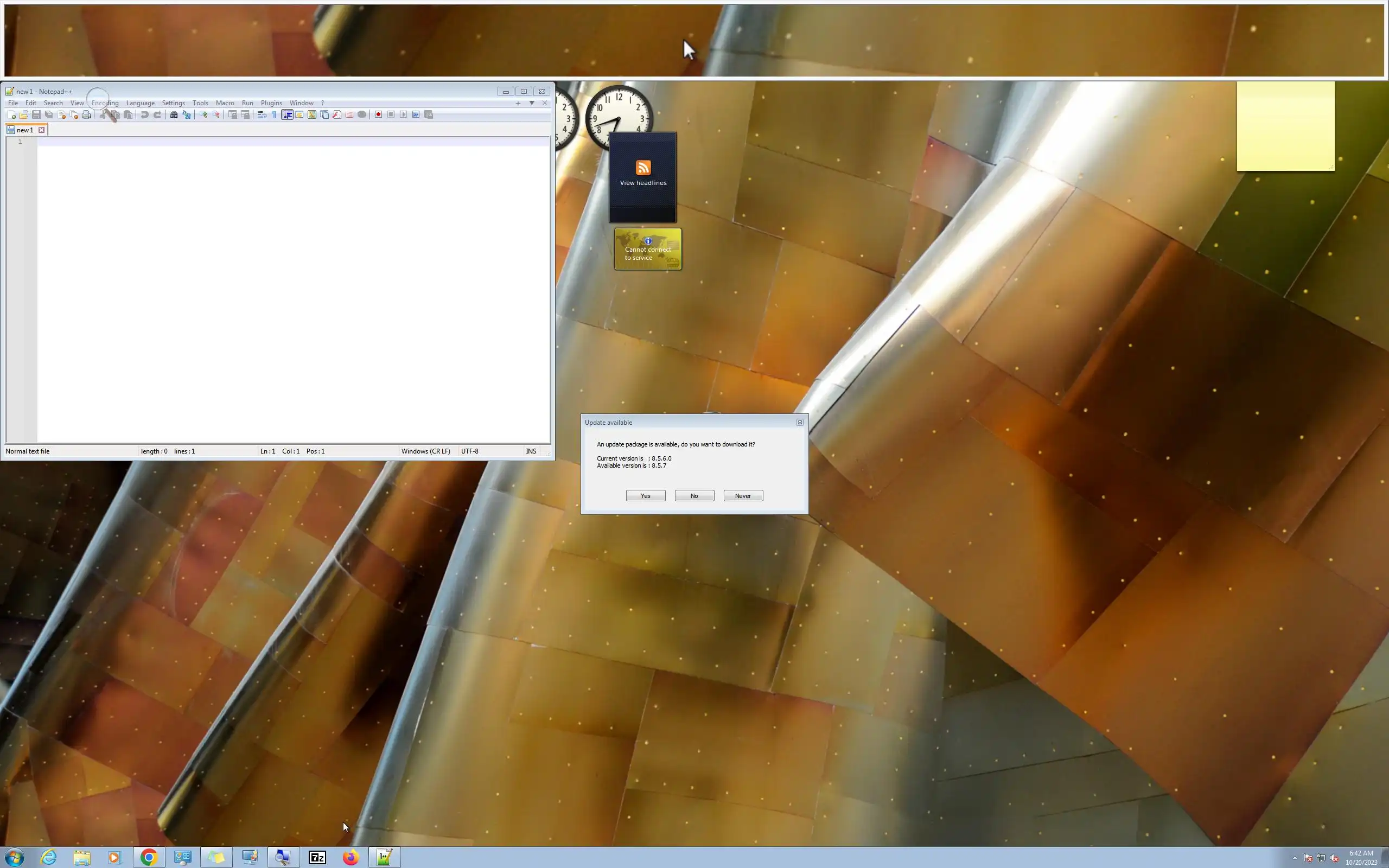
Task: Toggle Word Wrap toolbar button
Action: click(x=262, y=115)
